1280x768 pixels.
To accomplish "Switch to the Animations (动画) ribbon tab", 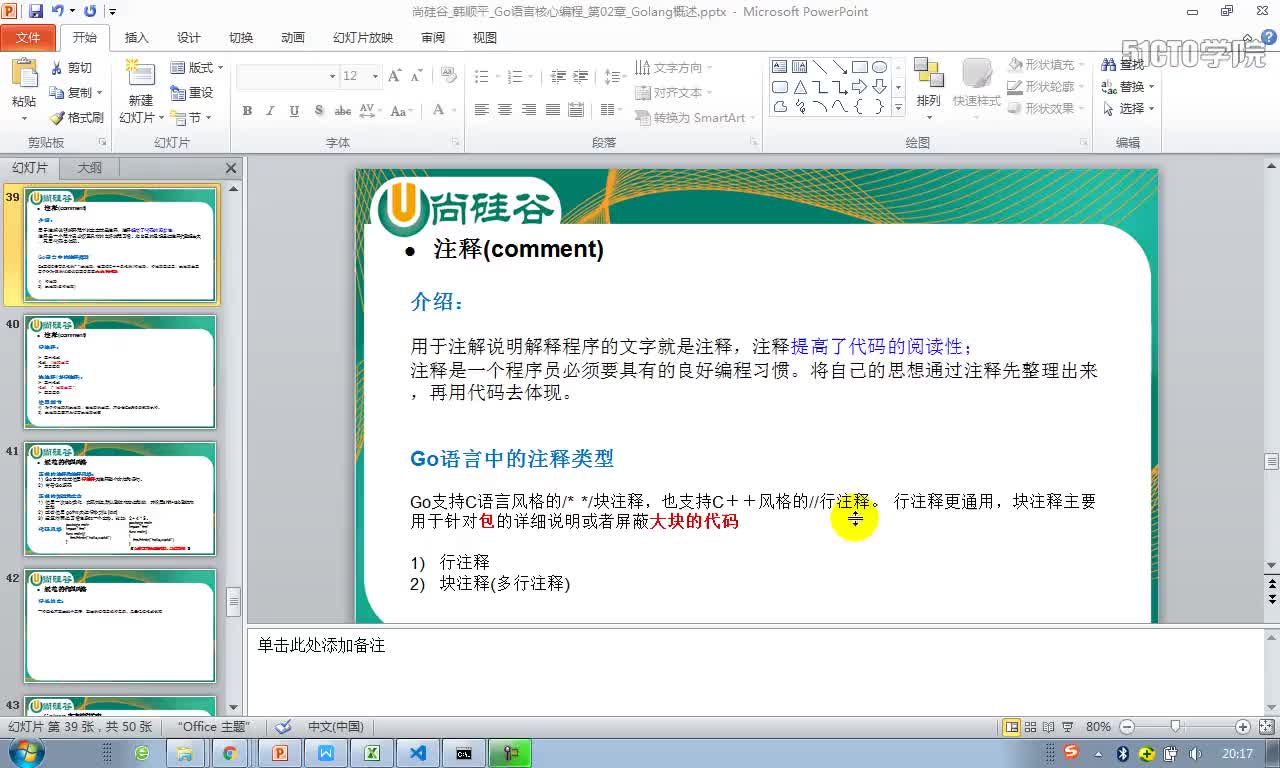I will [x=292, y=38].
